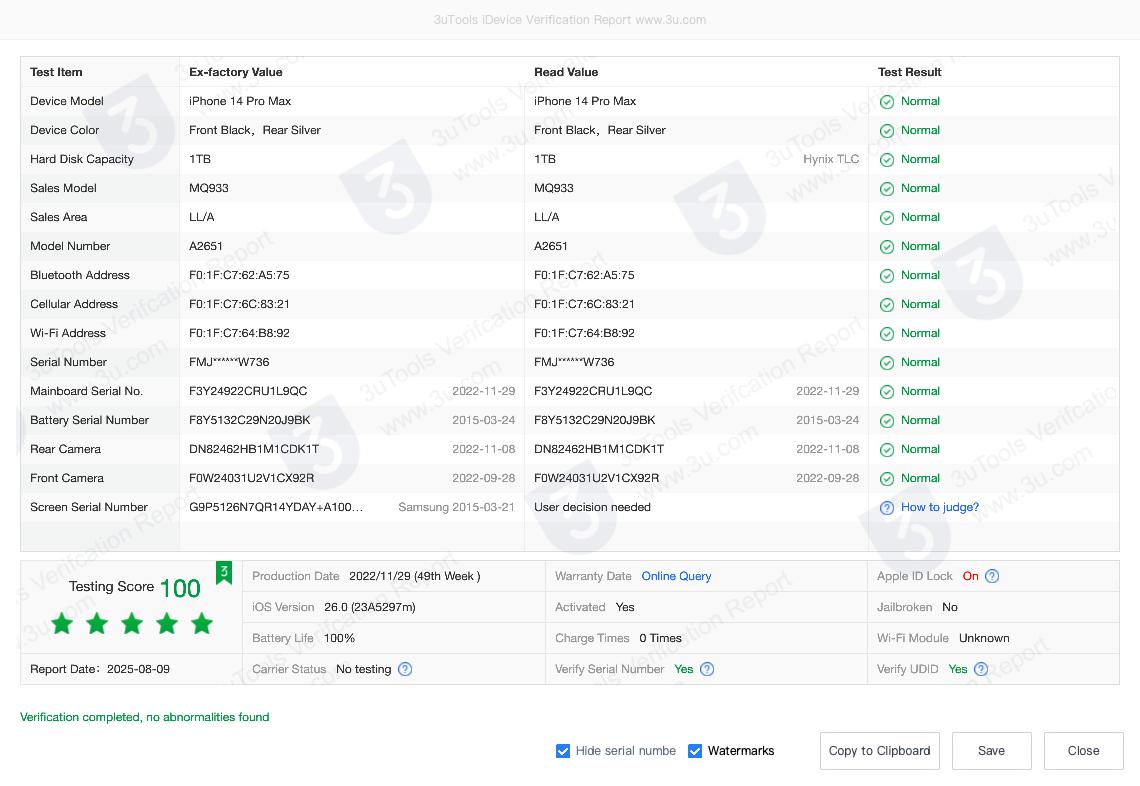
Task: Click the Wi-Fi Address Normal checkmark icon
Action: tap(886, 334)
